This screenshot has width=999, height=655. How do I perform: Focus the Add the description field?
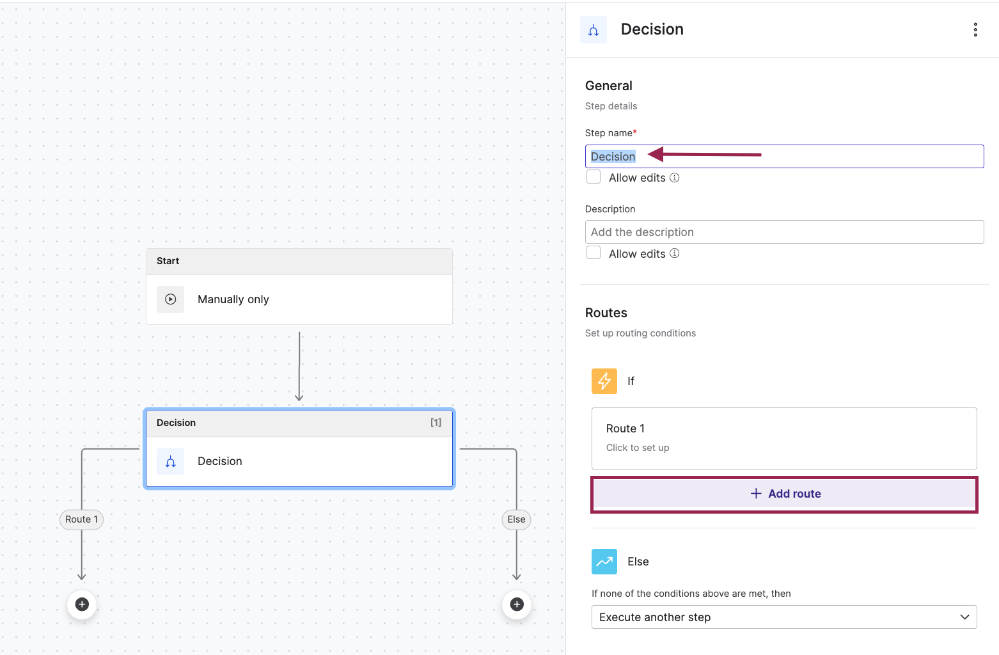(784, 232)
